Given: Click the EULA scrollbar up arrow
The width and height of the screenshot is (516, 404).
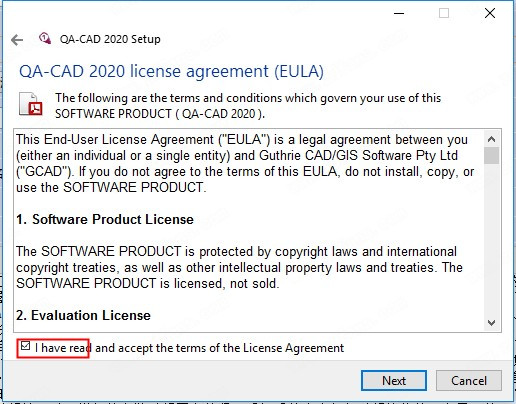Looking at the screenshot, I should tap(491, 139).
